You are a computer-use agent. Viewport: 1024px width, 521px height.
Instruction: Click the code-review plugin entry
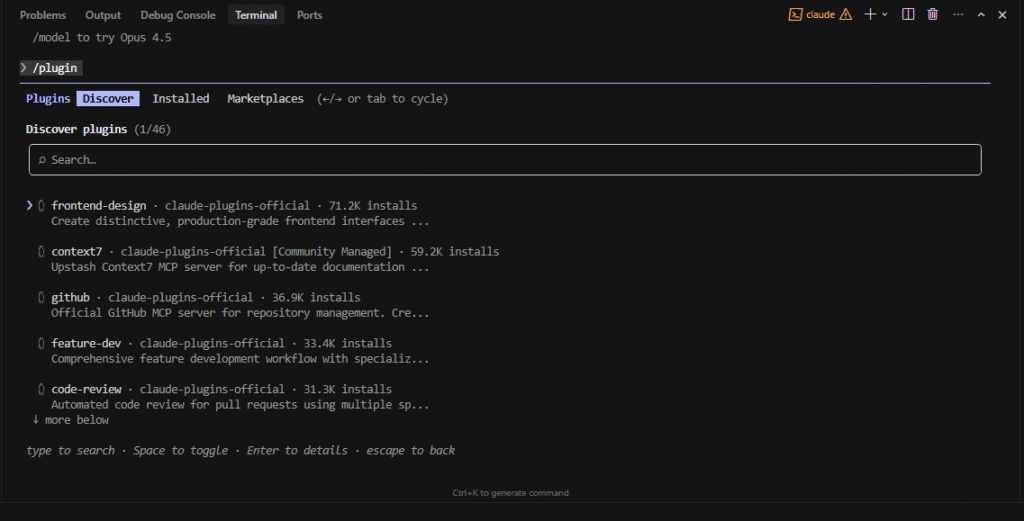(87, 389)
